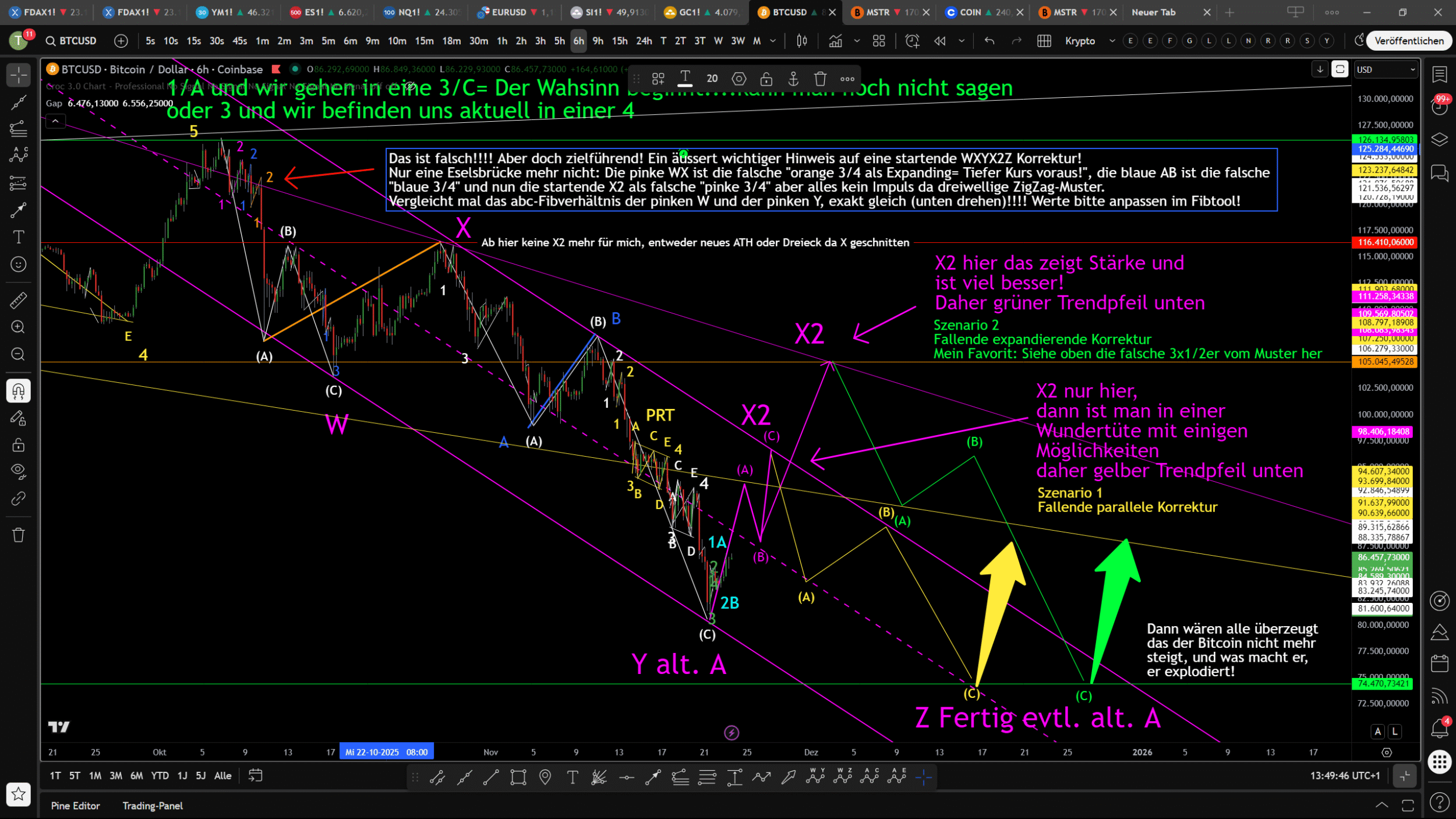Toggle hide all drawings eye icon
Screen dimensions: 1456x819
point(18,471)
